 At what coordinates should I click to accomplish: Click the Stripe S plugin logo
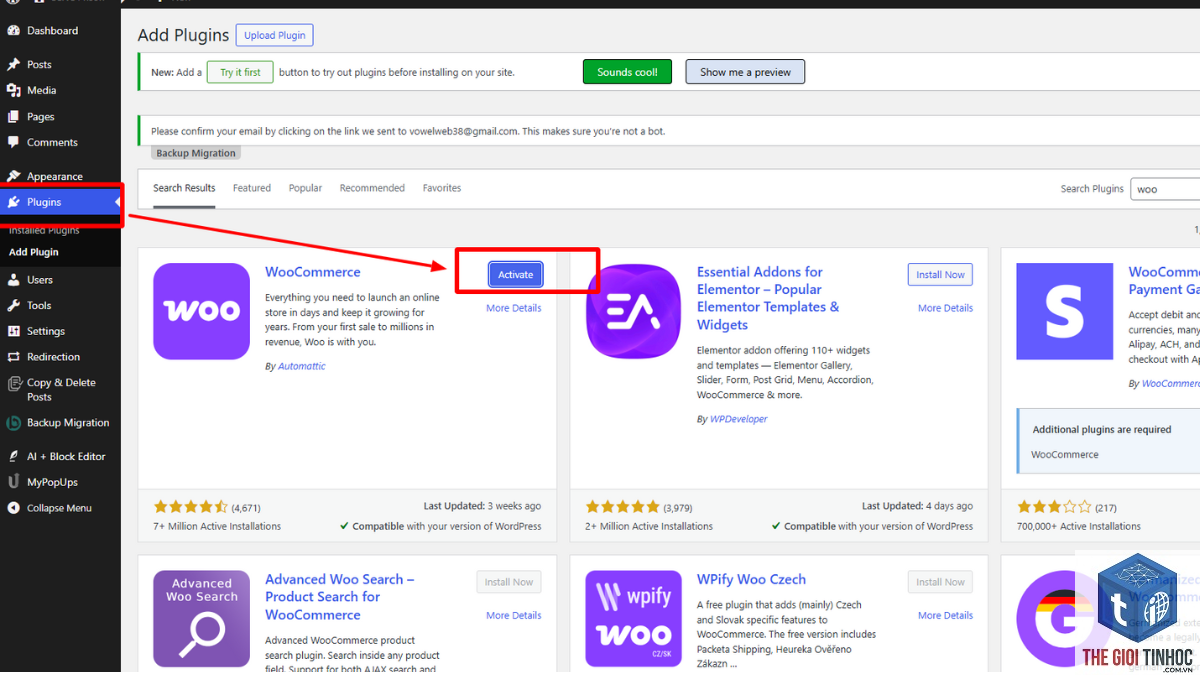click(1065, 311)
